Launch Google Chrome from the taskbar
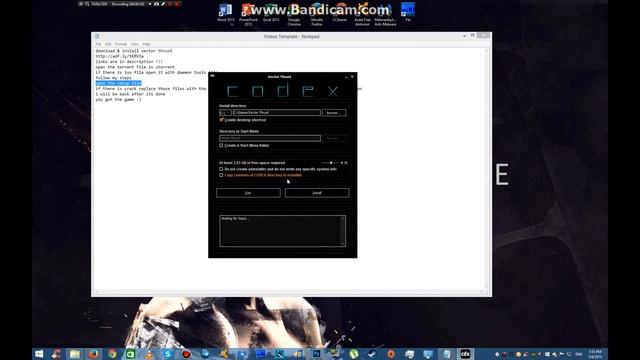 pyautogui.click(x=112, y=354)
